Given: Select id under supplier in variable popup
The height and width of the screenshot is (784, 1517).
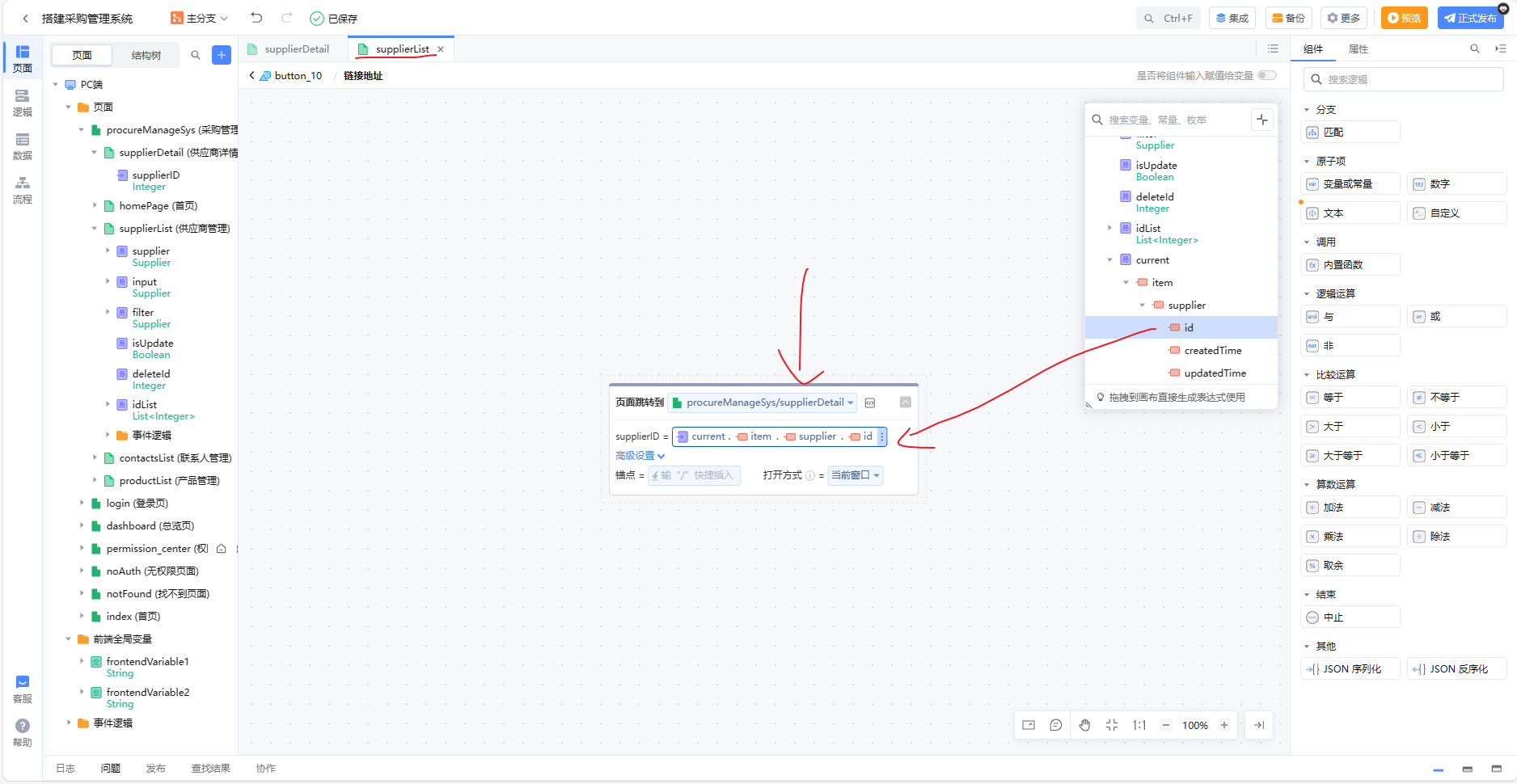Looking at the screenshot, I should 1181,327.
